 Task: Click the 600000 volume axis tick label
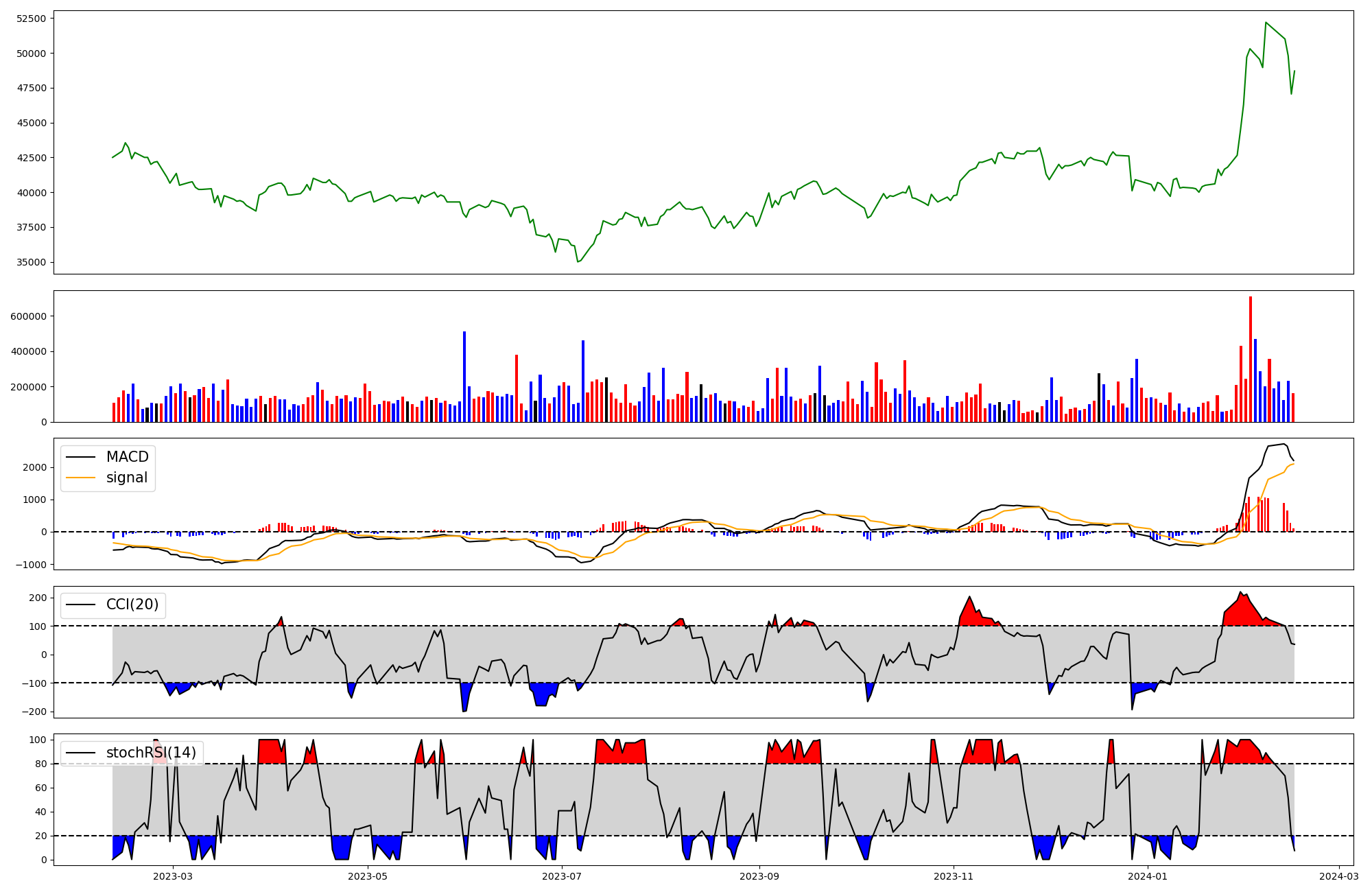[x=27, y=316]
